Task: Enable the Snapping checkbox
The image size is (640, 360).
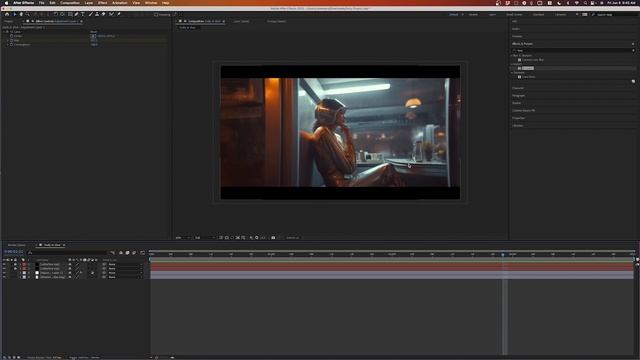Action: click(156, 15)
